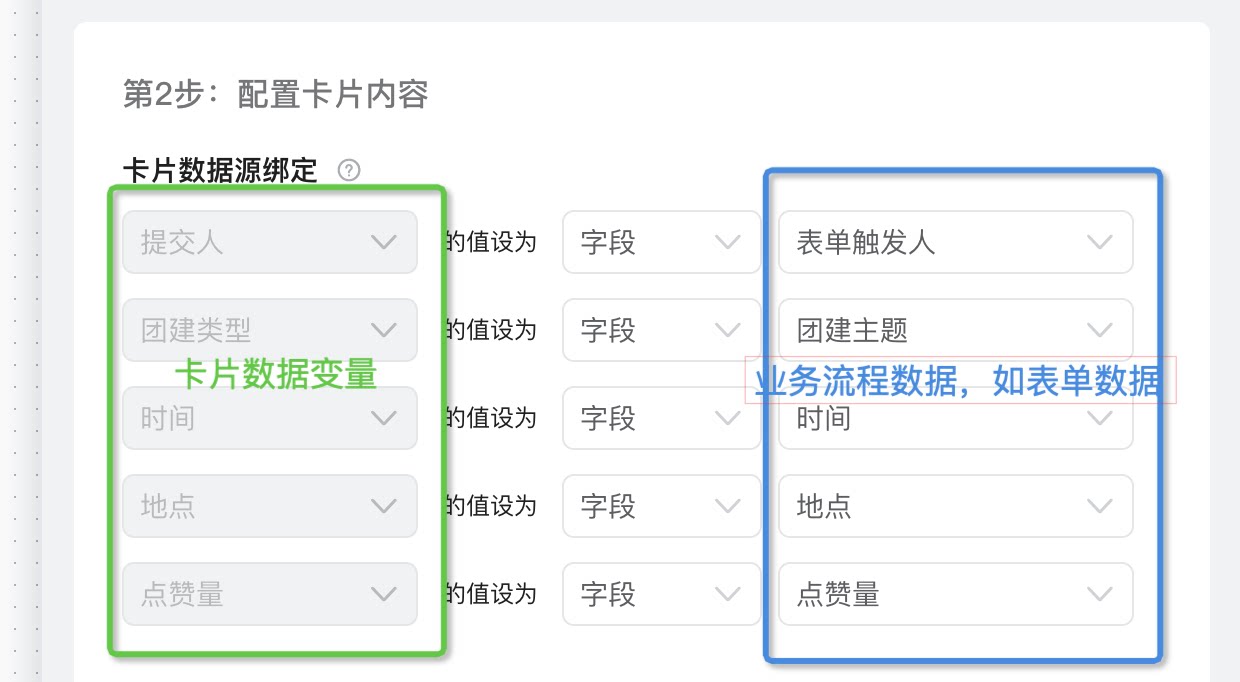1240x682 pixels.
Task: Expand the right-side 时间 field dropdown
Action: [x=956, y=418]
